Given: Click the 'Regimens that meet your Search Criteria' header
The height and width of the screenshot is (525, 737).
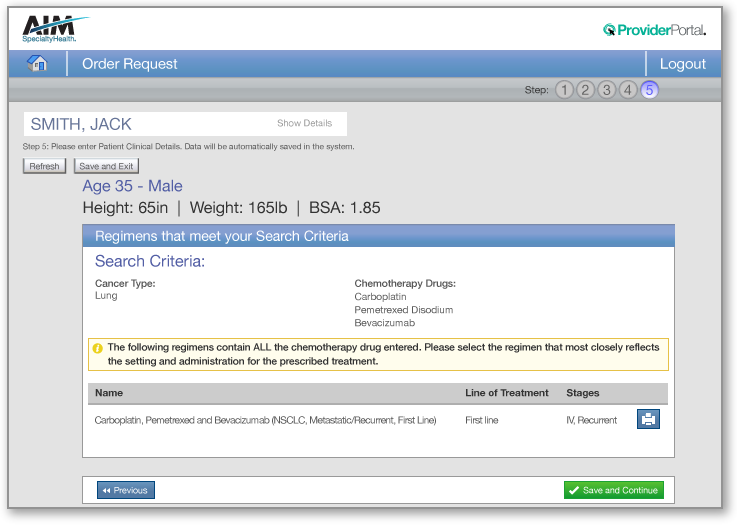Looking at the screenshot, I should pos(222,236).
